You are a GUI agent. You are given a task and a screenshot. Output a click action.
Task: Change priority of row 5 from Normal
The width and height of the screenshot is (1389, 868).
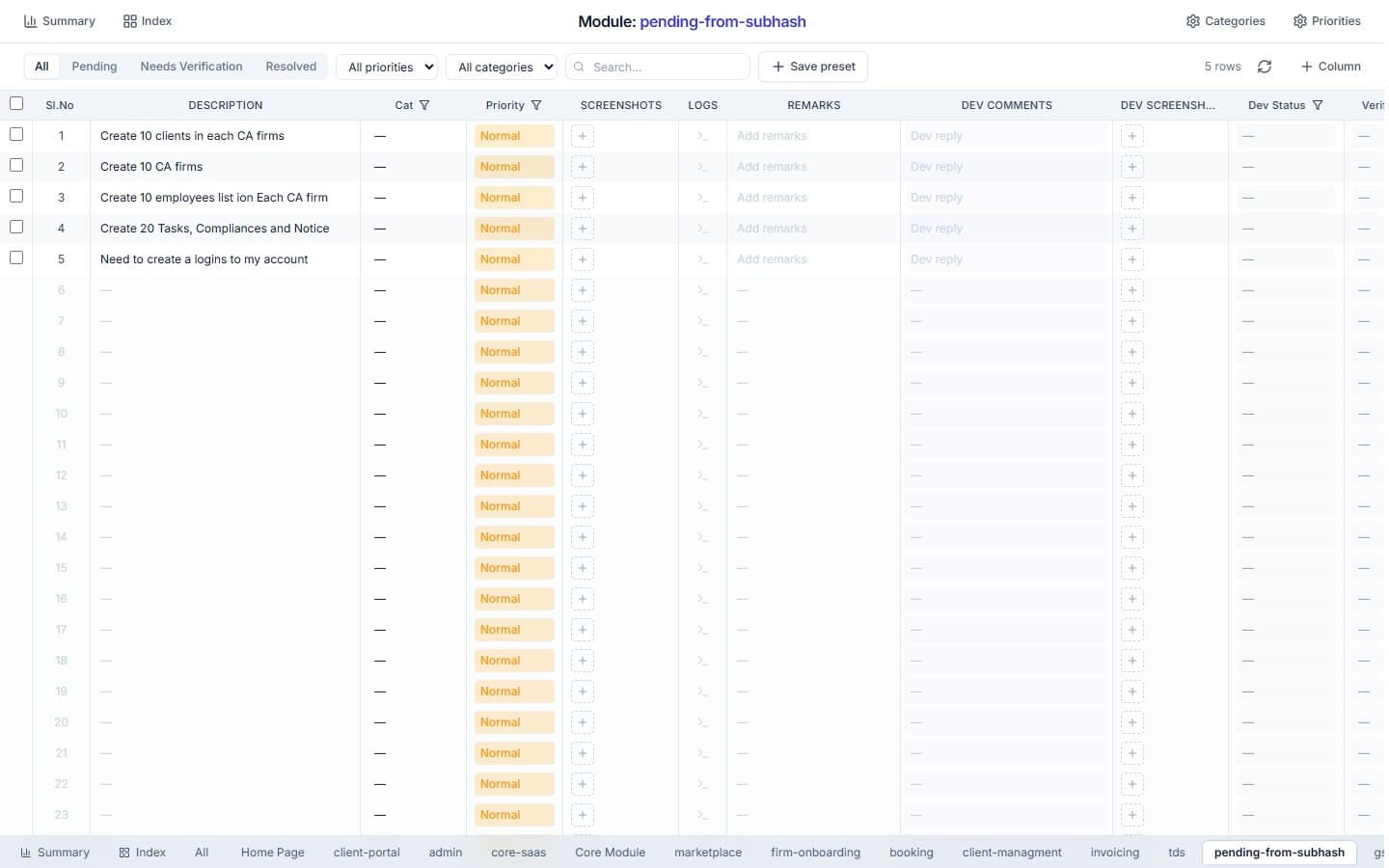[514, 259]
